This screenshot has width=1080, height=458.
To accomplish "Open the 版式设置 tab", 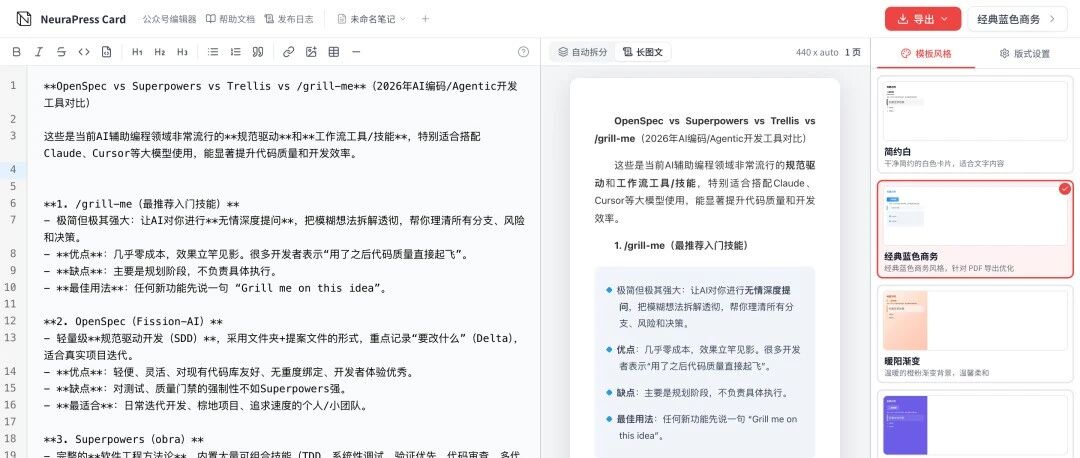I will coord(1024,53).
